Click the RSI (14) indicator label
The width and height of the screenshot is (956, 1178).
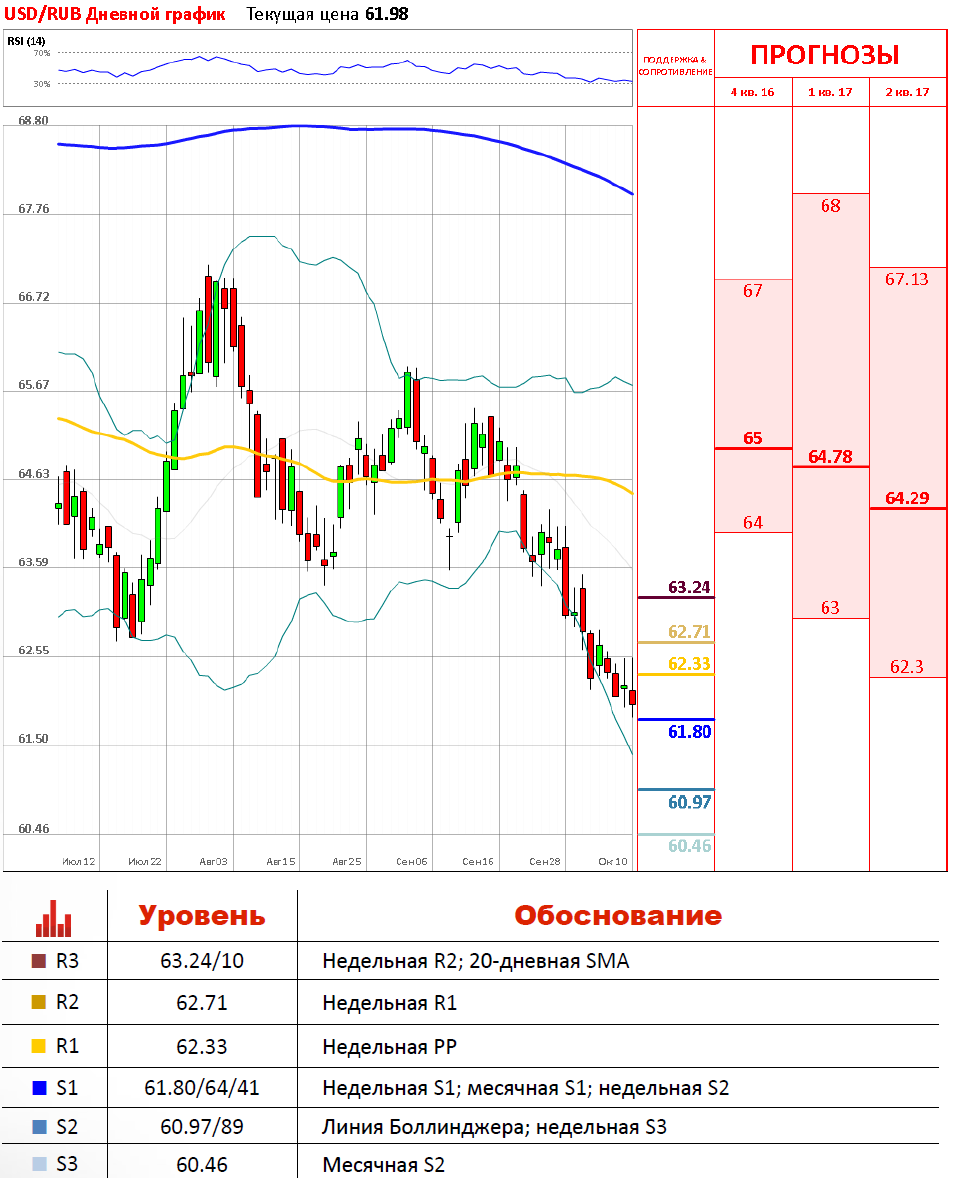click(26, 41)
